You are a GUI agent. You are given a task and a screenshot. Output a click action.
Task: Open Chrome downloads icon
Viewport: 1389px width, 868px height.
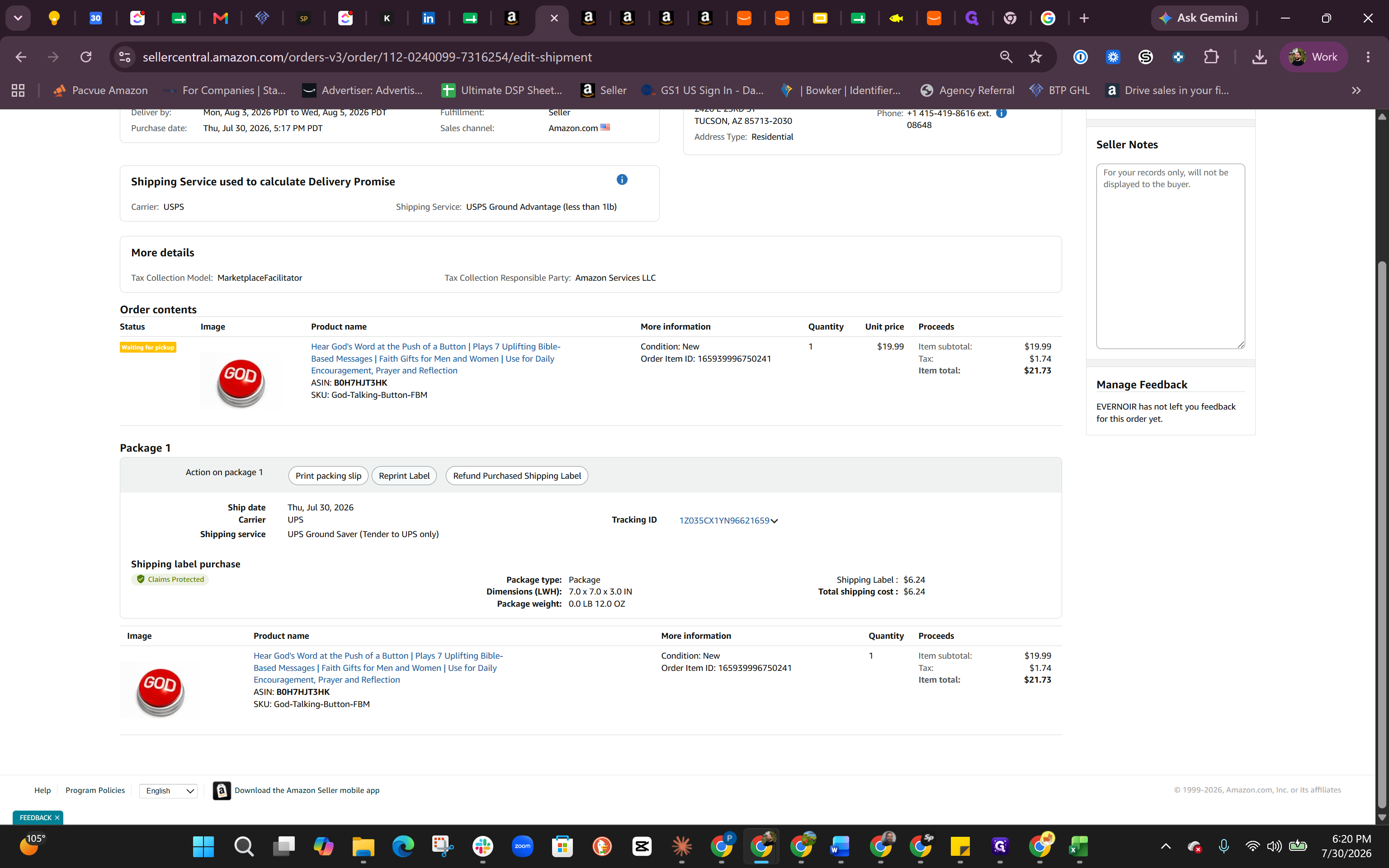[x=1259, y=57]
